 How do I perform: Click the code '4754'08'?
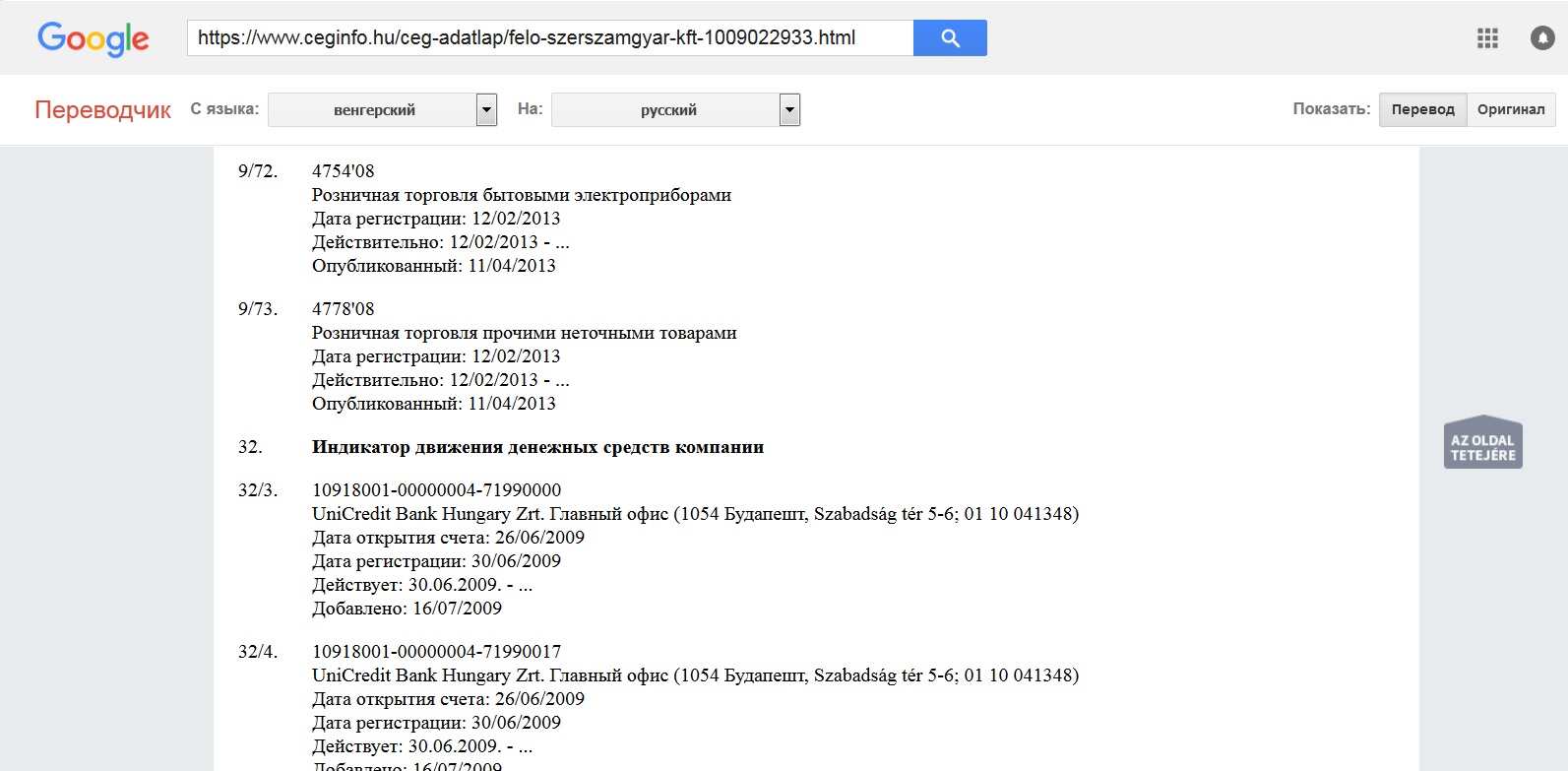(x=343, y=171)
